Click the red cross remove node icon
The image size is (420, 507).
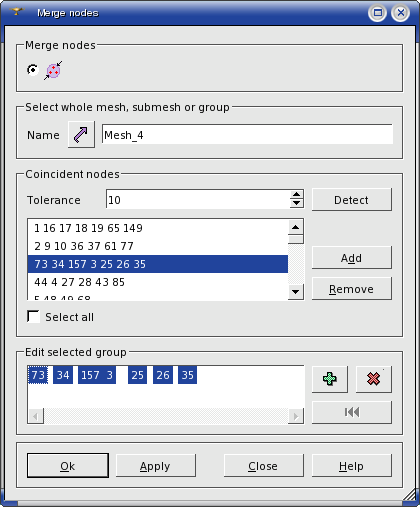click(374, 379)
